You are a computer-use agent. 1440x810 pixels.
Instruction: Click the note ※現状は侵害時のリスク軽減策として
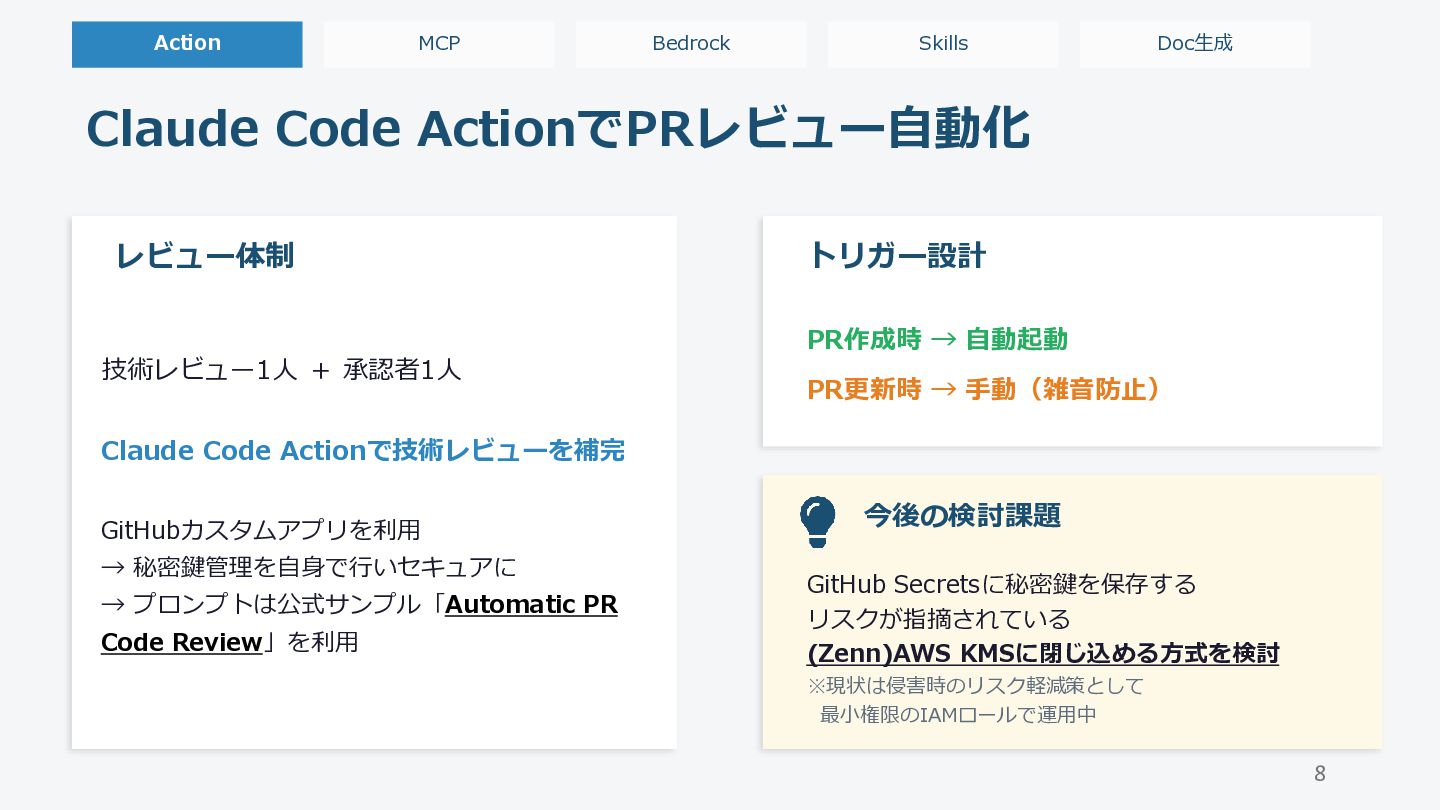(975, 686)
